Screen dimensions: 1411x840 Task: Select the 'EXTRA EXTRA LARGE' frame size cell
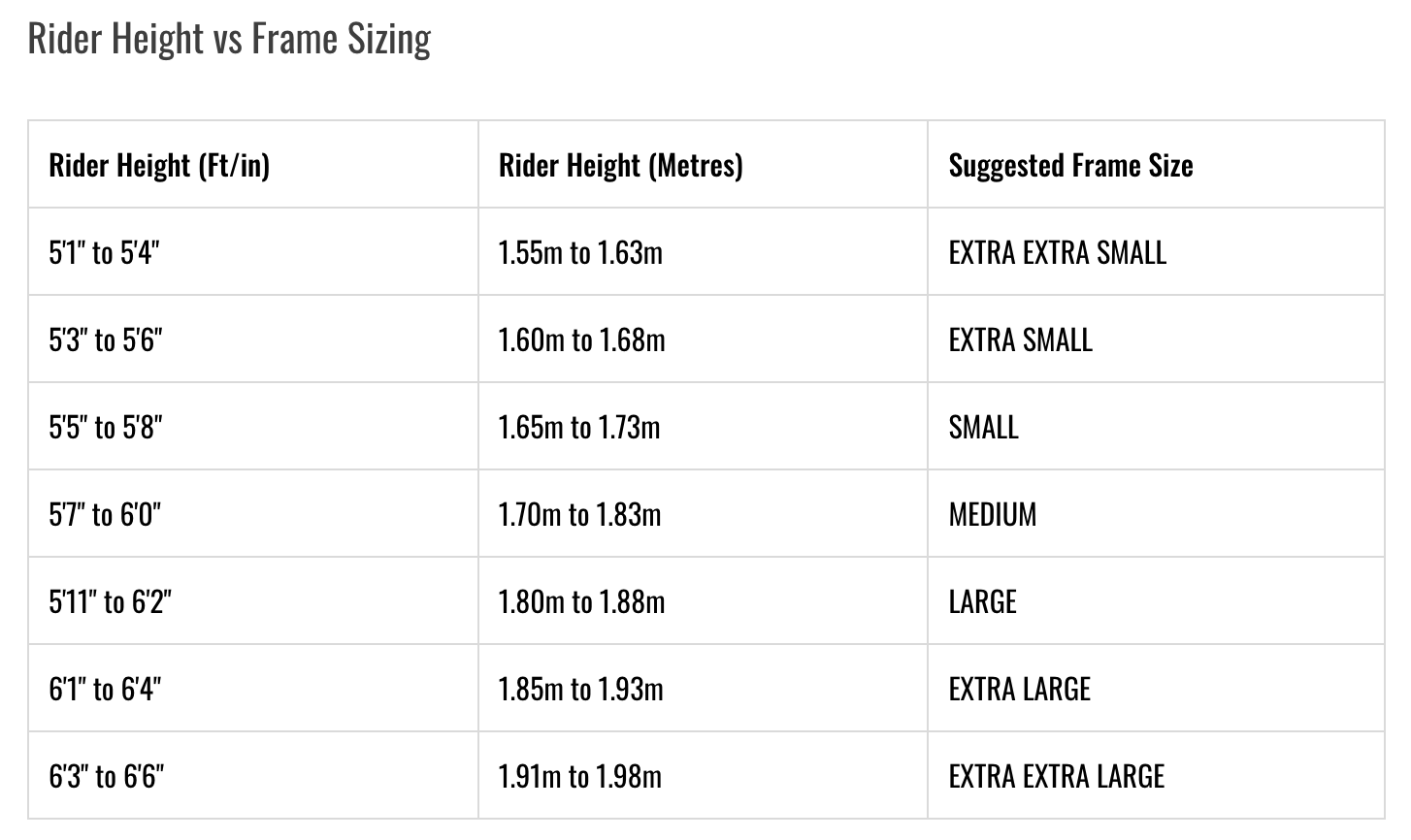pyautogui.click(x=1056, y=776)
